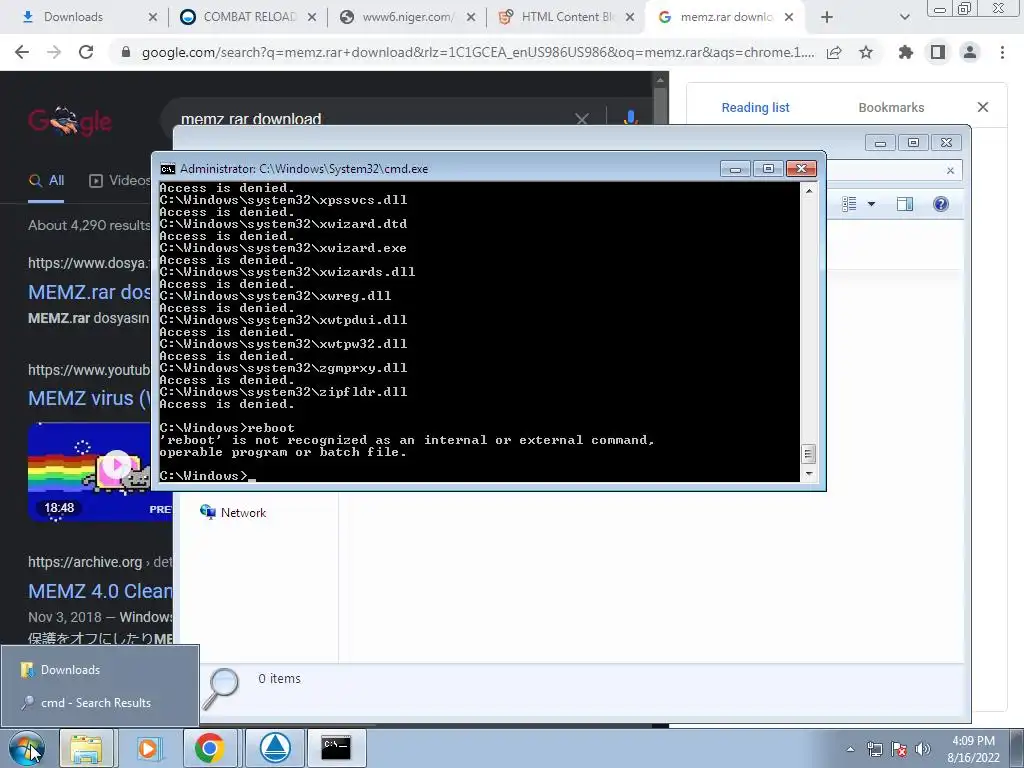Play the Nyan cat video thumbnail
Image resolution: width=1024 pixels, height=768 pixels.
coord(117,464)
